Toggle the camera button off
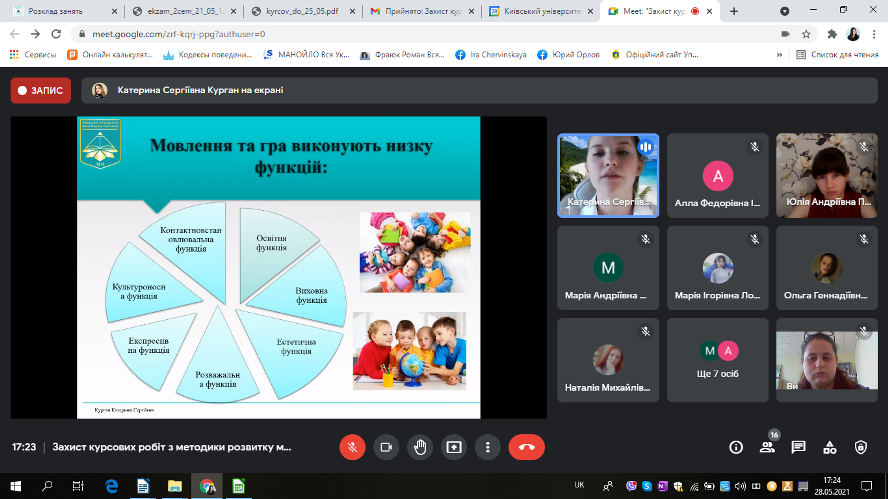888x499 pixels. point(386,447)
